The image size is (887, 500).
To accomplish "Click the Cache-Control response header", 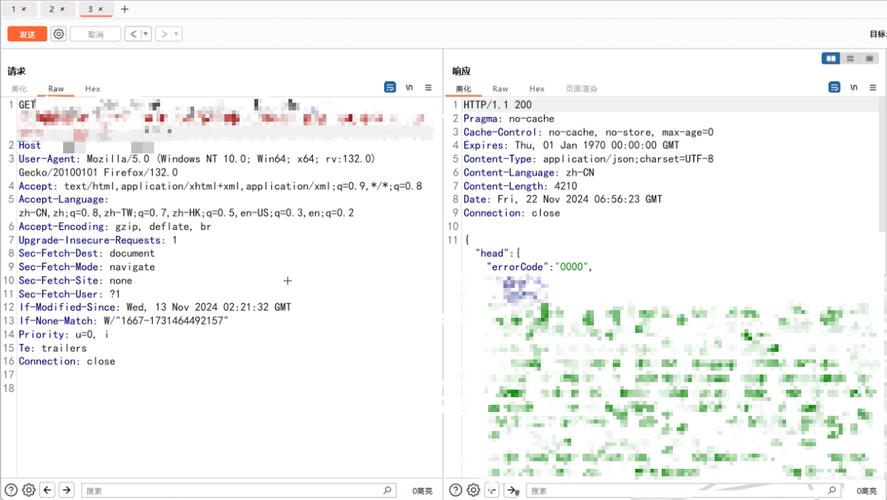I will pyautogui.click(x=588, y=132).
